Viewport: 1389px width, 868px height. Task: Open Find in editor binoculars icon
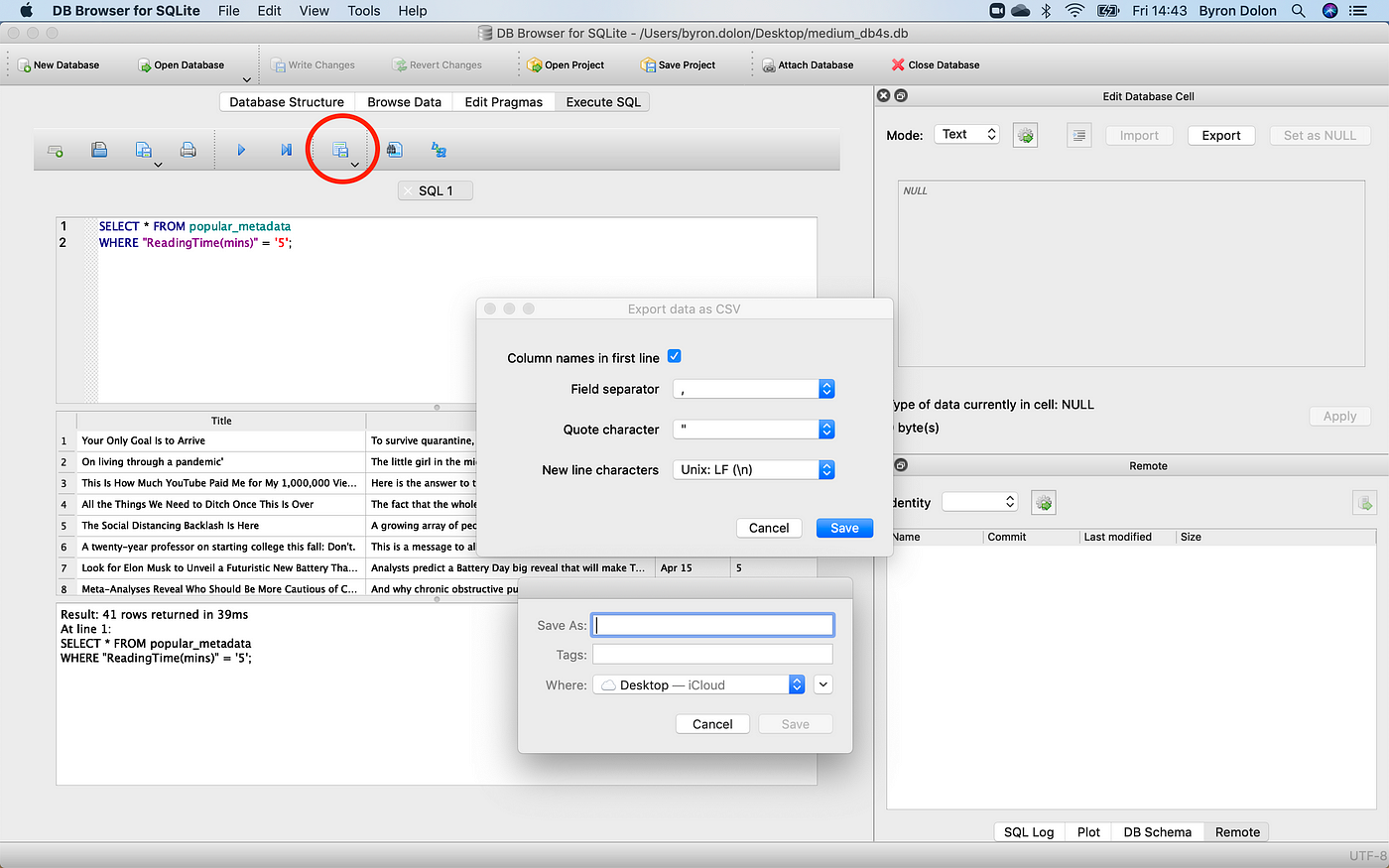click(x=394, y=150)
